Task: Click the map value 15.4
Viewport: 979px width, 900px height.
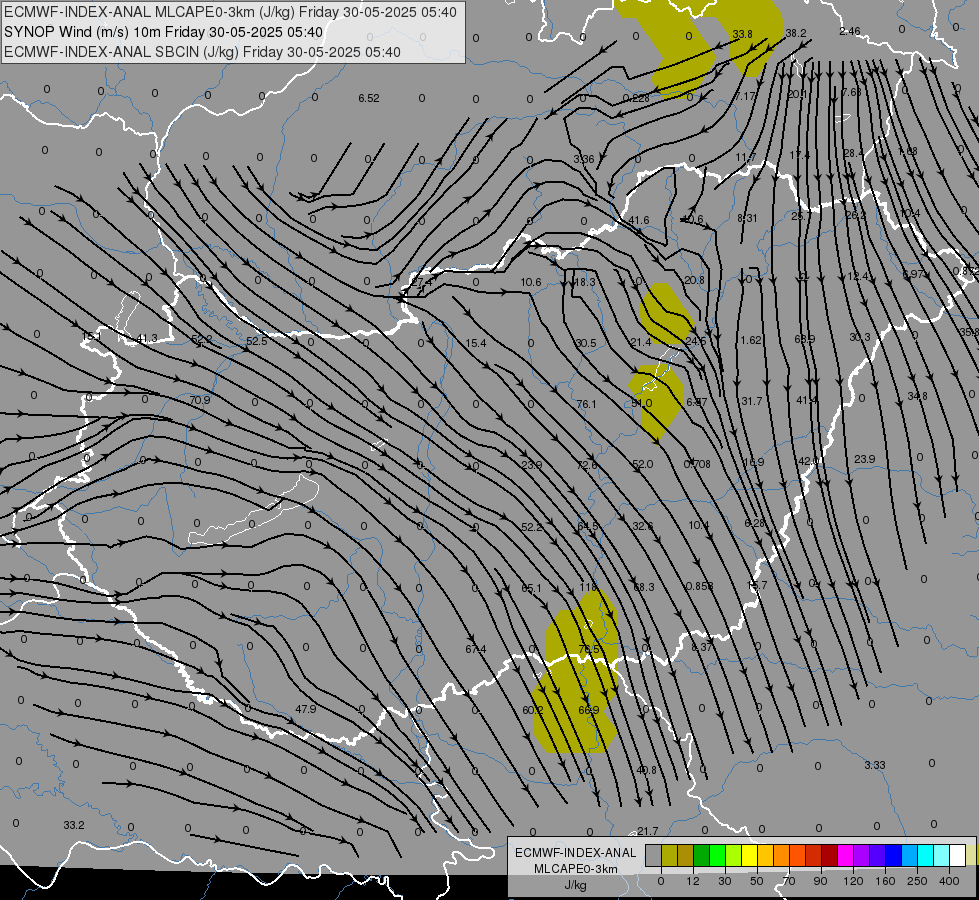Action: 476,343
